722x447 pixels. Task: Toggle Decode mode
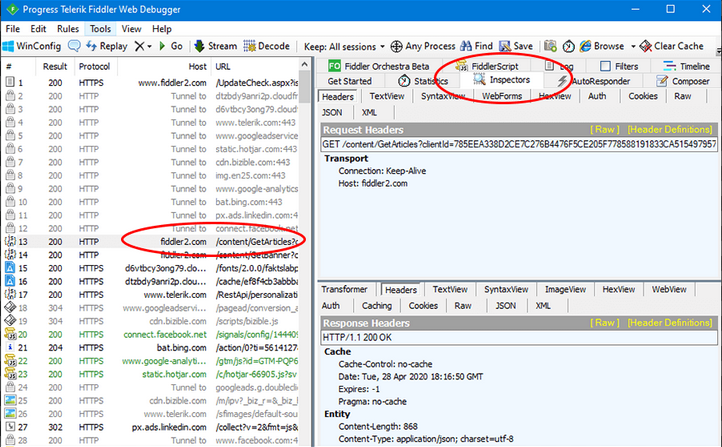point(267,46)
